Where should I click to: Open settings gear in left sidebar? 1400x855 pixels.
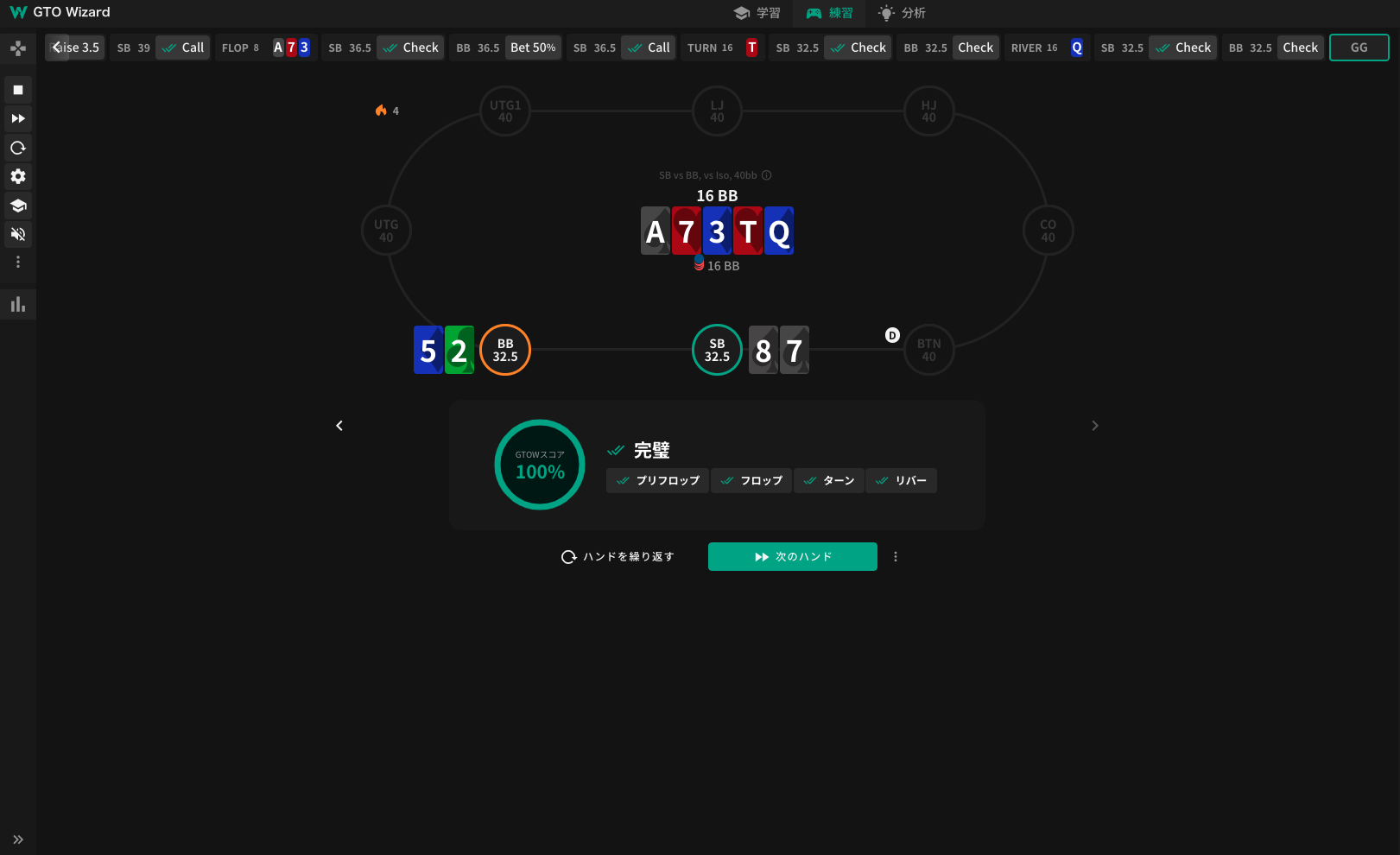pos(18,176)
